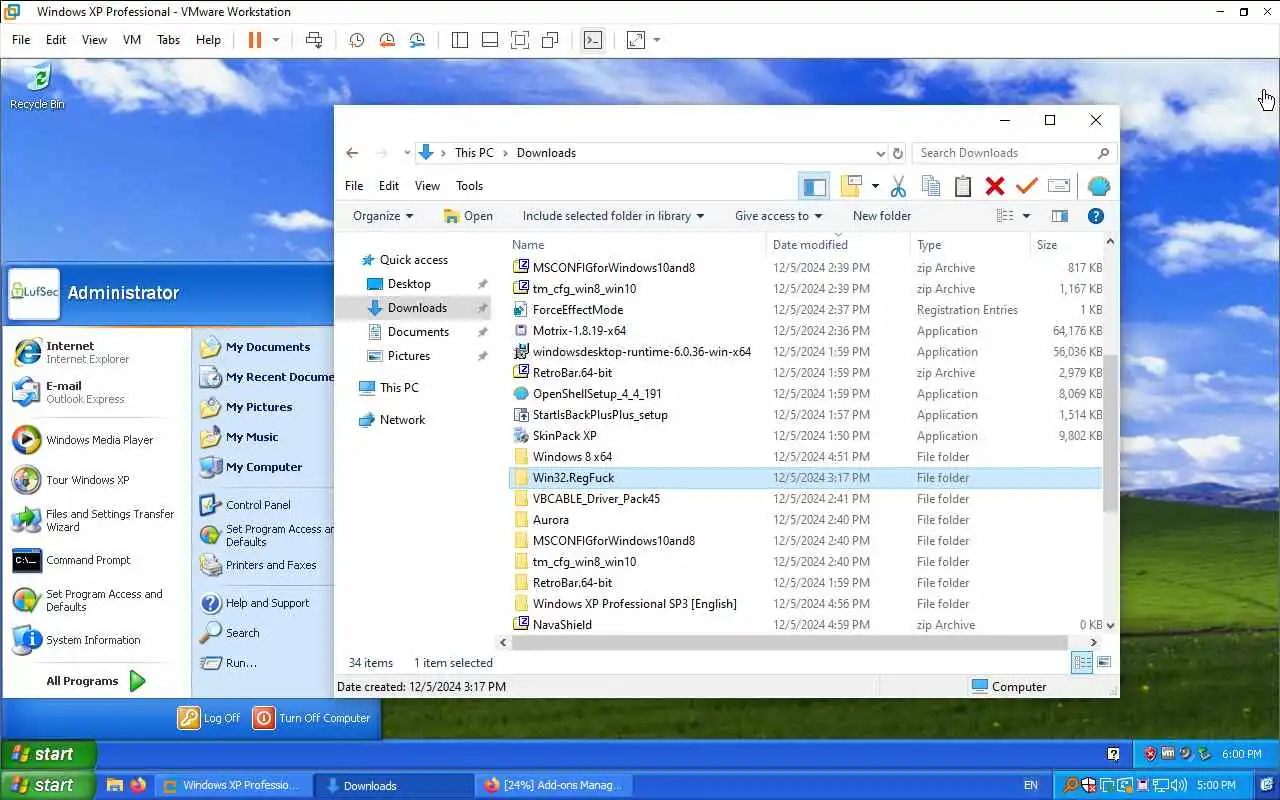Click the Cut scissors icon in Explorer toolbar
This screenshot has height=800, width=1280.
898,186
